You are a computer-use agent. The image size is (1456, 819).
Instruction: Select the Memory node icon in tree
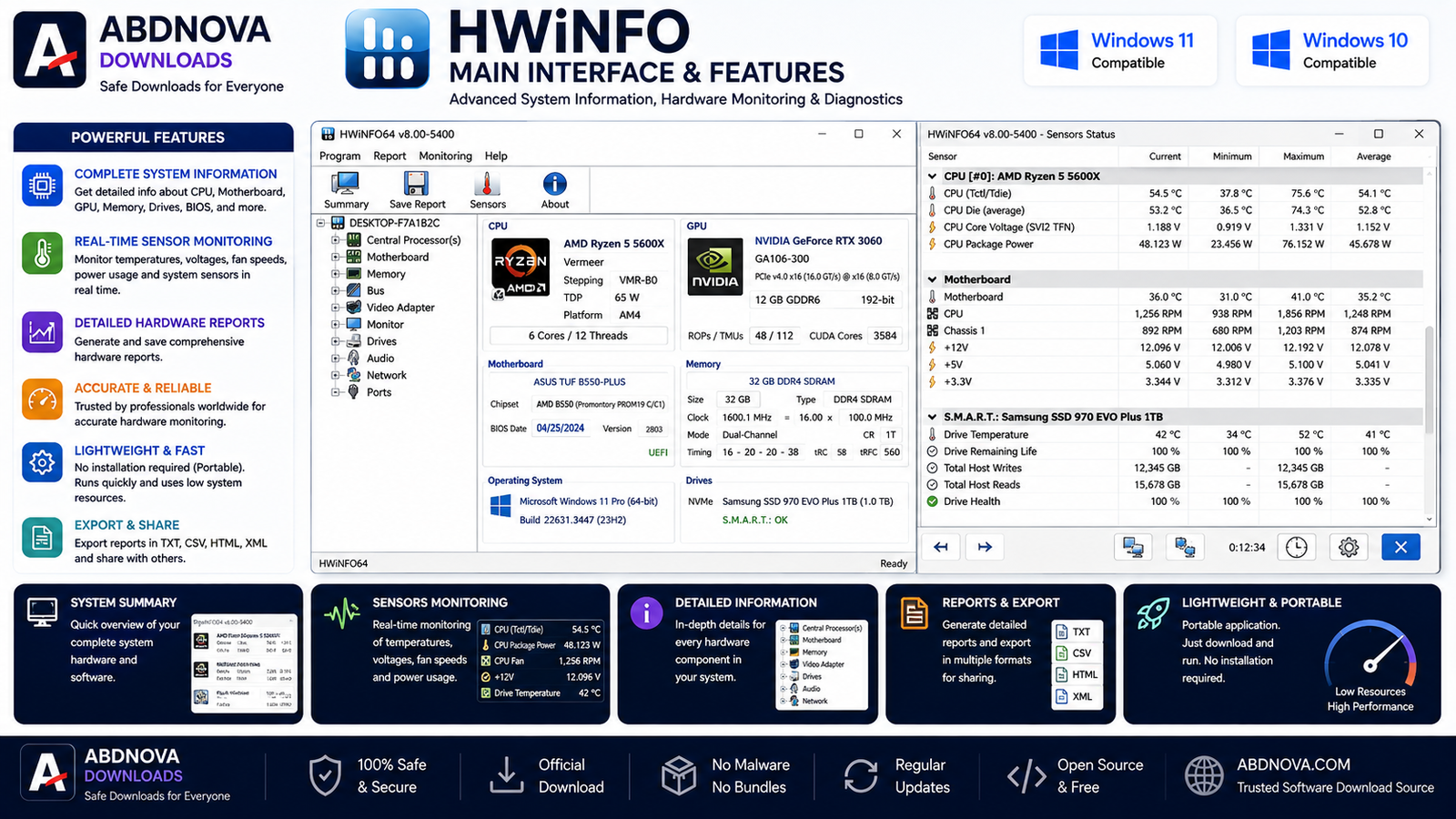pyautogui.click(x=354, y=274)
